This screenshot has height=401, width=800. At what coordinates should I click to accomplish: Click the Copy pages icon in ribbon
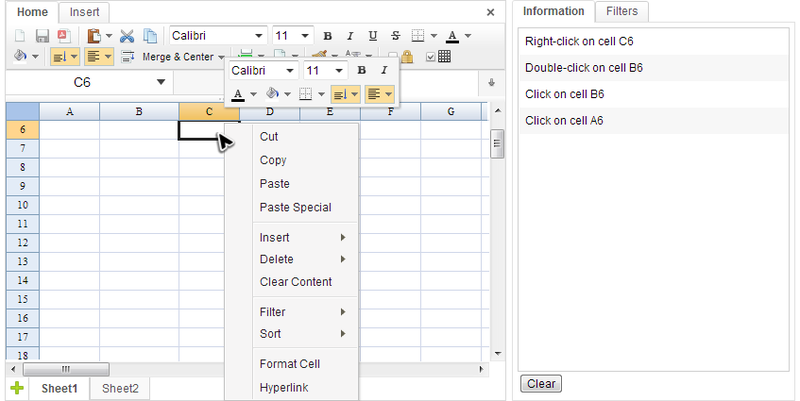[x=149, y=36]
